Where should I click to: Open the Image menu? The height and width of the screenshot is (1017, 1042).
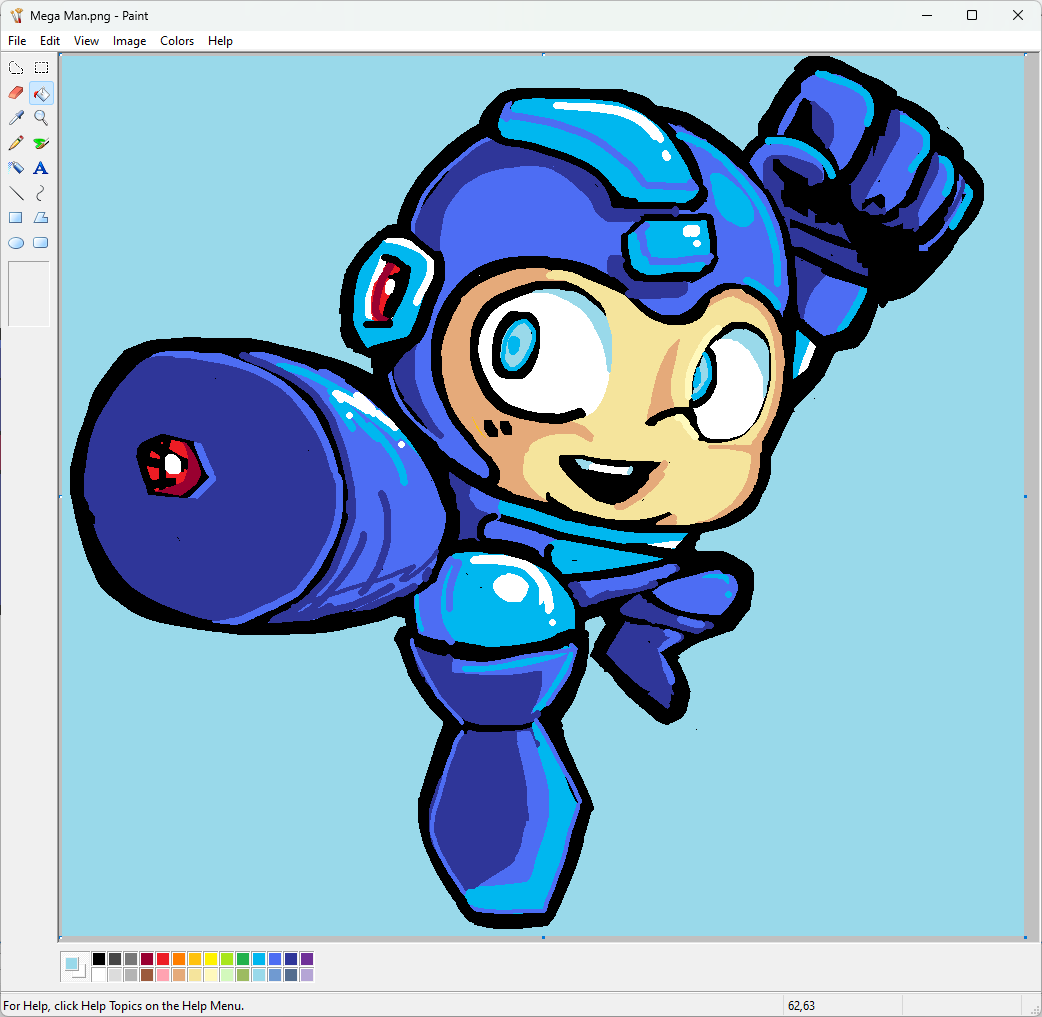click(129, 41)
